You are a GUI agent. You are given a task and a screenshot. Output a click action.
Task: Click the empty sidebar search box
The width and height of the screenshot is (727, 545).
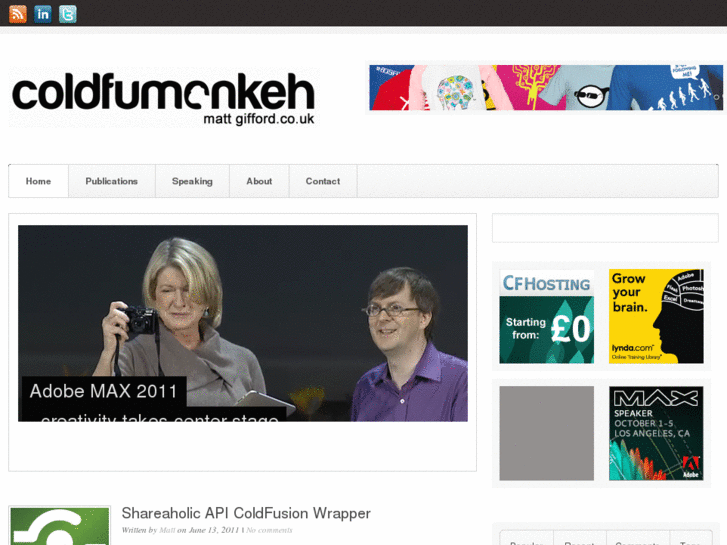[605, 228]
